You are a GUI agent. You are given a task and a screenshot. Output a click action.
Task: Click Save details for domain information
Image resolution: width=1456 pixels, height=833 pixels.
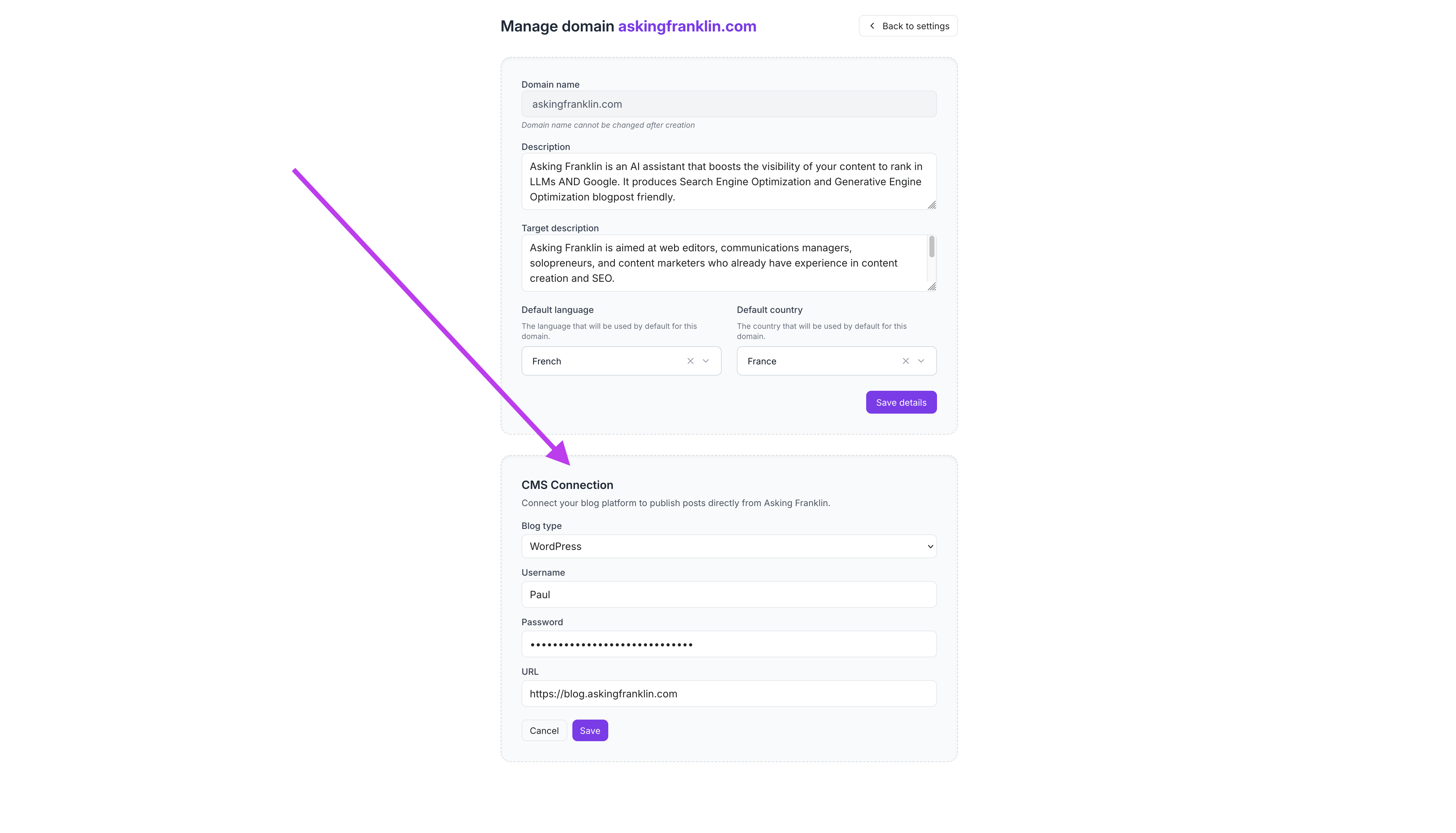click(x=901, y=402)
